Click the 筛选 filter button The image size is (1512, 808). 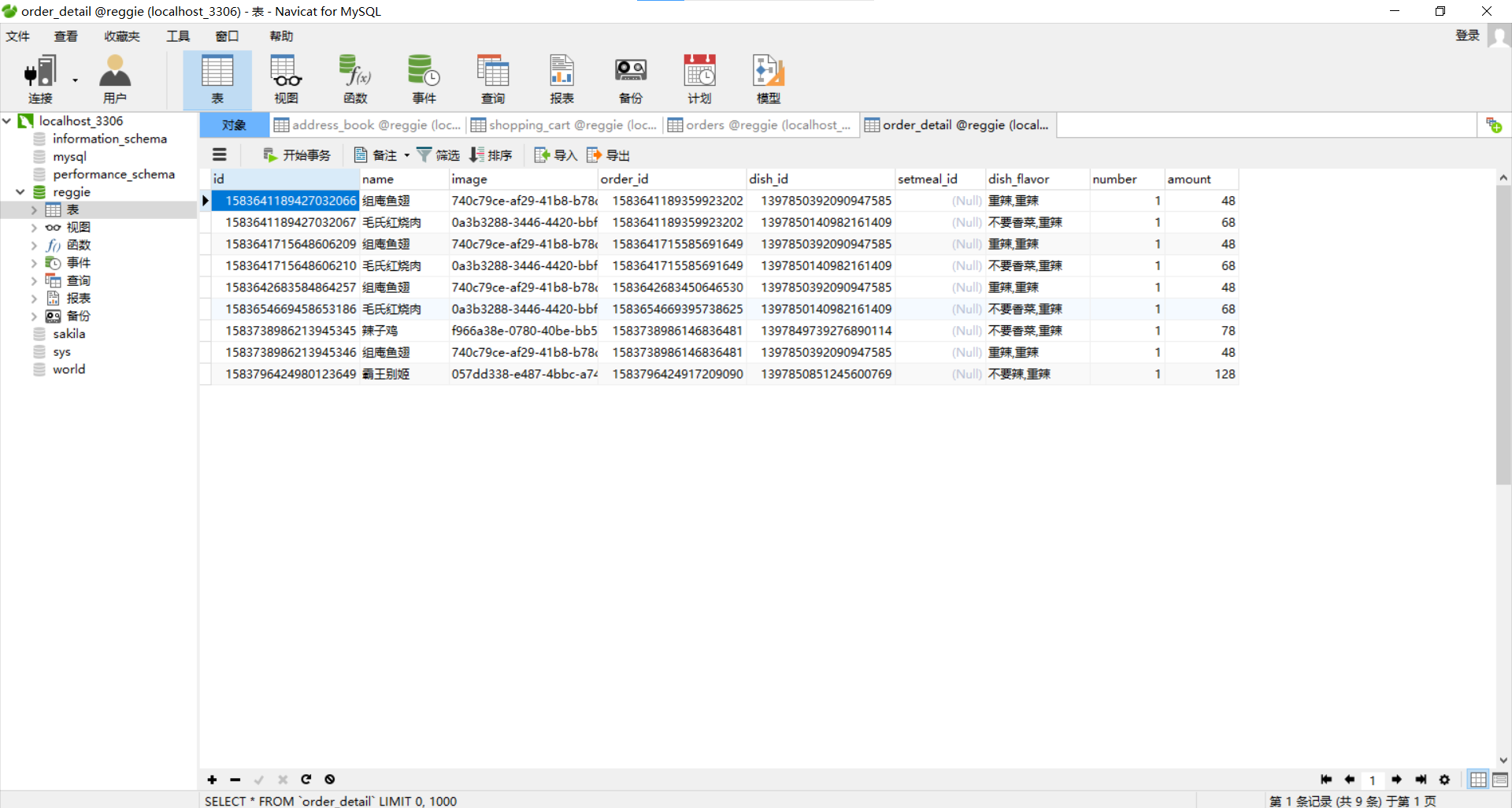point(438,155)
